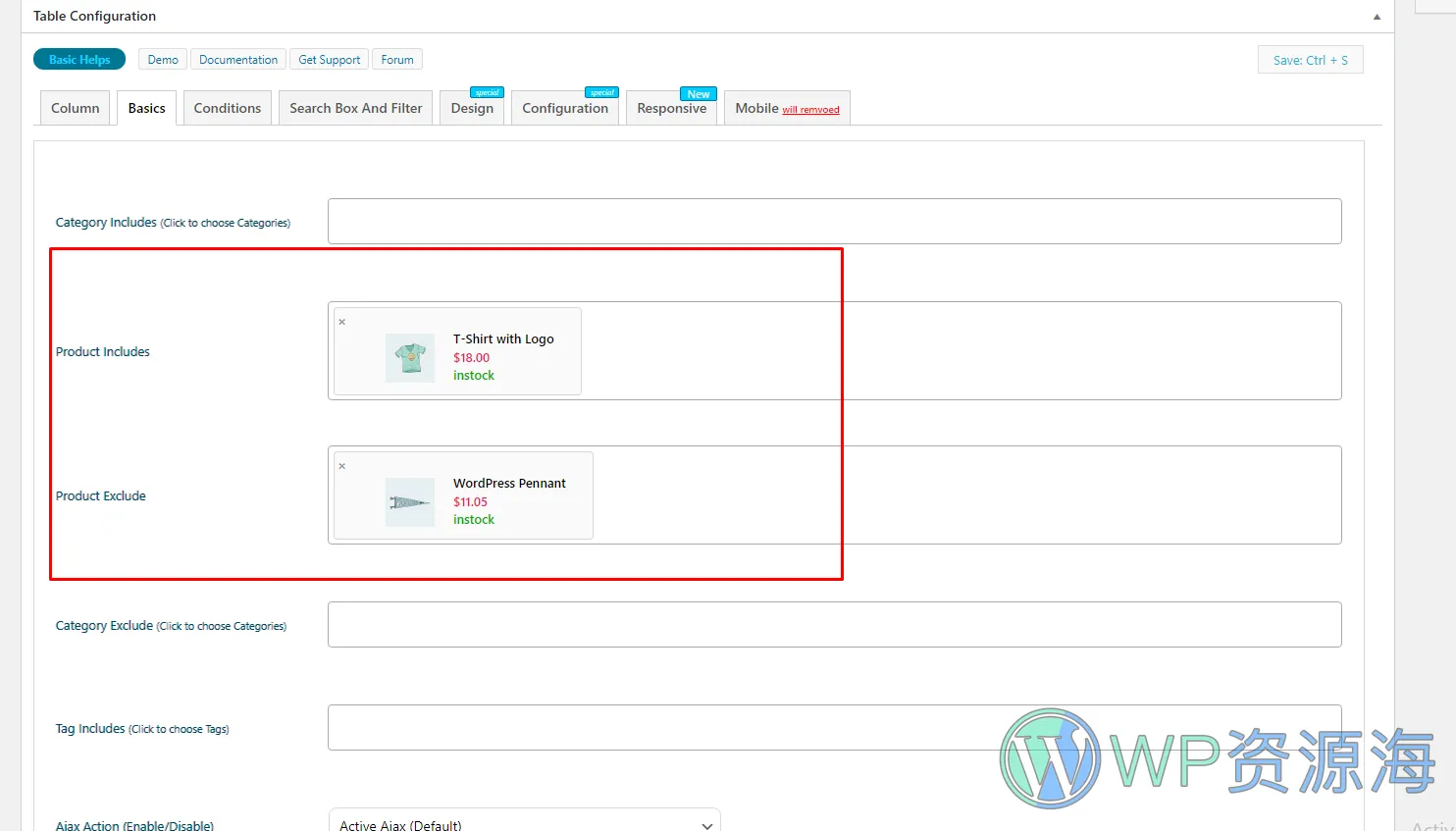
Task: Remove T-Shirt with Logo product
Action: click(342, 322)
